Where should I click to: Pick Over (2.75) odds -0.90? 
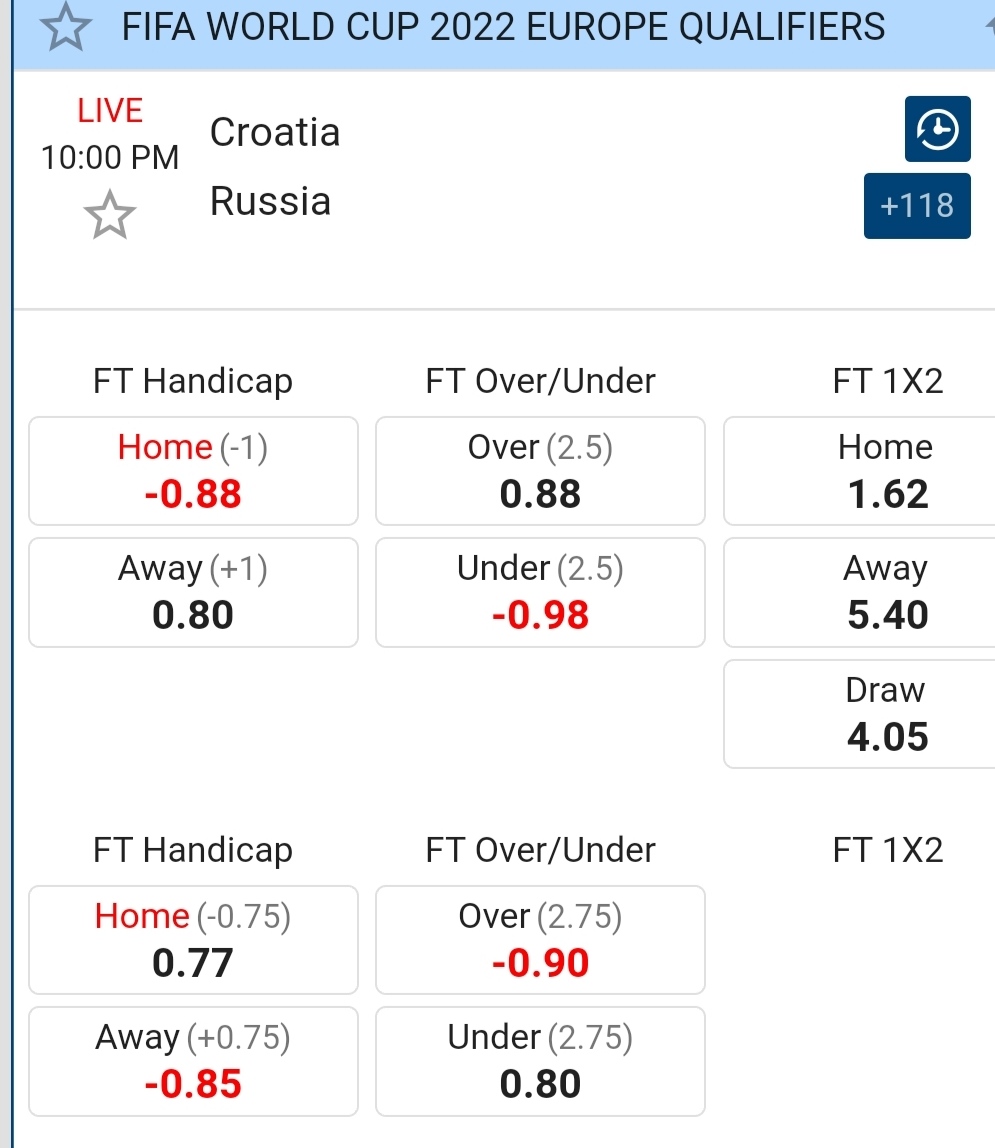click(x=540, y=940)
